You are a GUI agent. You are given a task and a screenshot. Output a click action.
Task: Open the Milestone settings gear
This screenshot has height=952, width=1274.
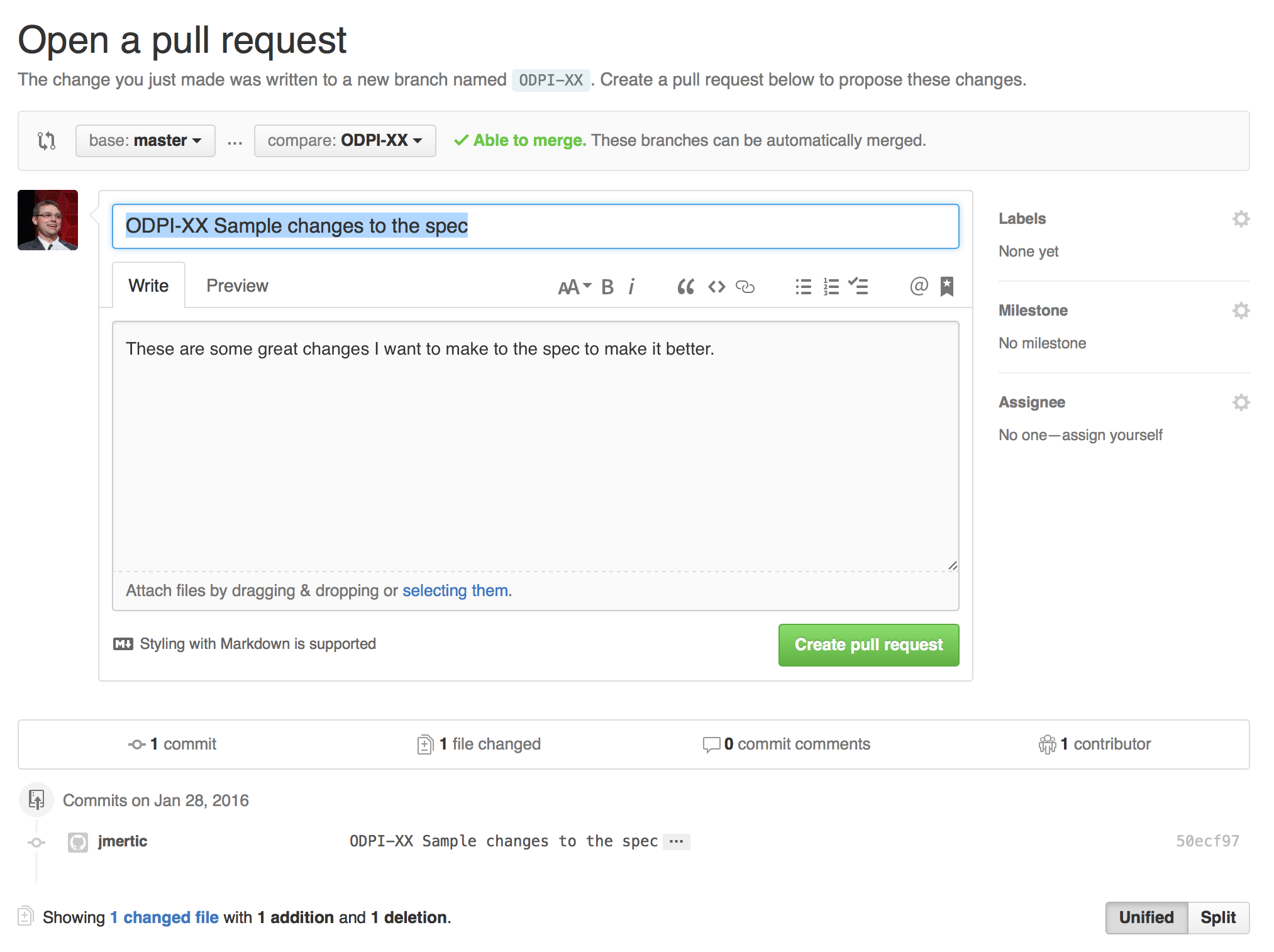pos(1241,310)
